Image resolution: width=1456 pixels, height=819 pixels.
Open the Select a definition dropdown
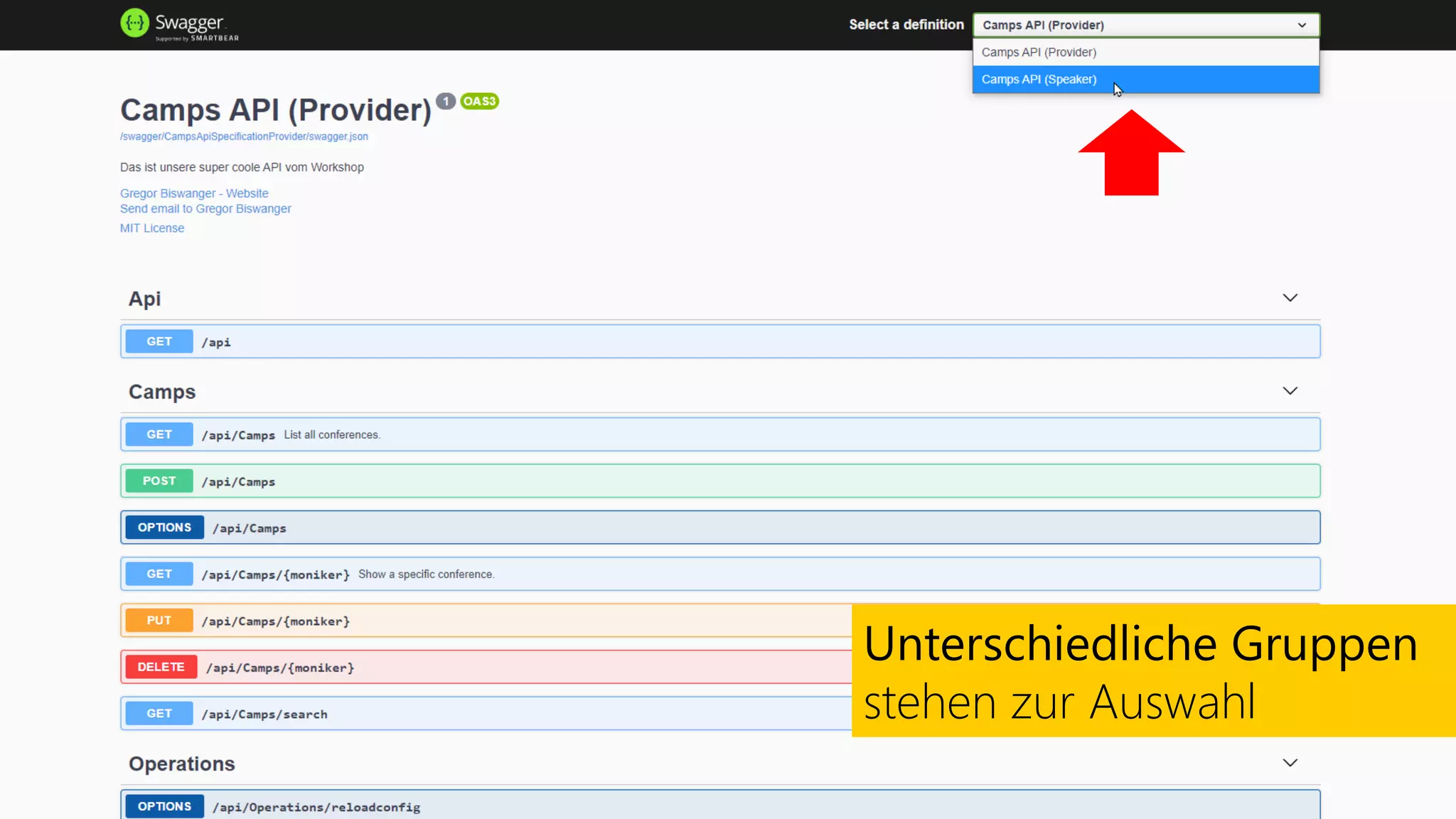point(1146,25)
